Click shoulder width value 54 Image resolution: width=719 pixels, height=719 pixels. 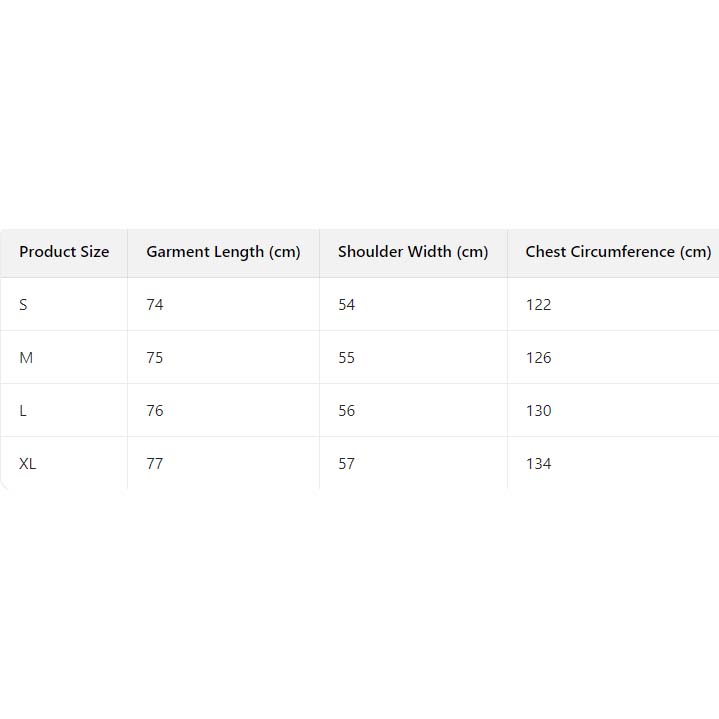347,305
